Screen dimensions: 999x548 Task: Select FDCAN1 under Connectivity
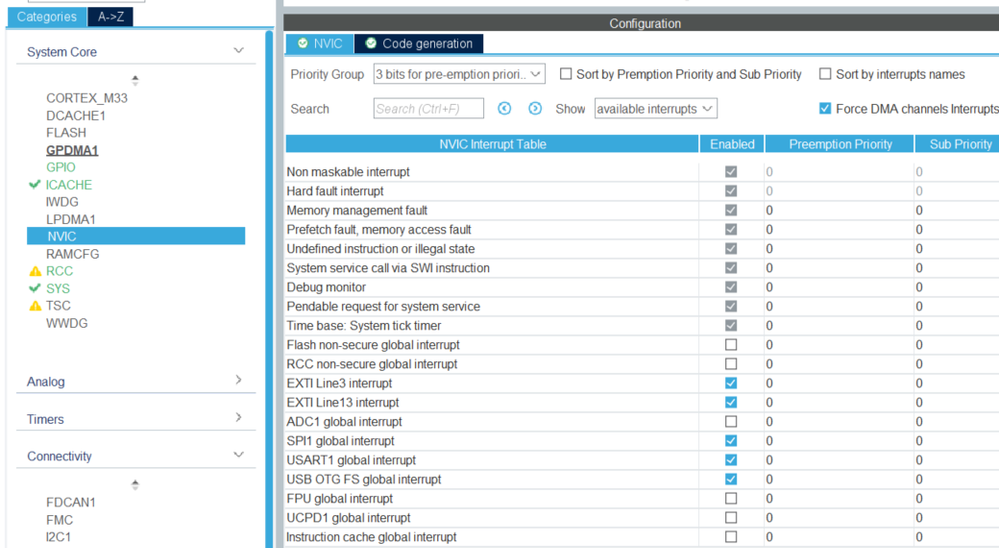click(x=71, y=502)
